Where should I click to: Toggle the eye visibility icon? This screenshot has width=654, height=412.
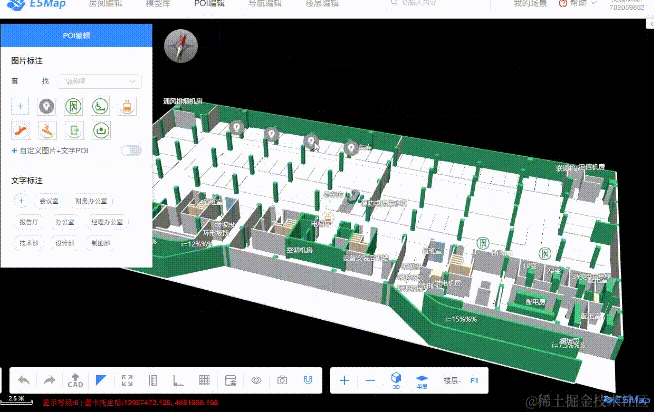256,380
